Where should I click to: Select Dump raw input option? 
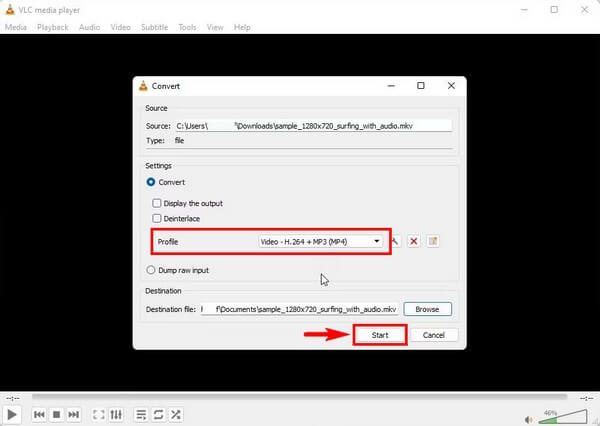click(151, 270)
